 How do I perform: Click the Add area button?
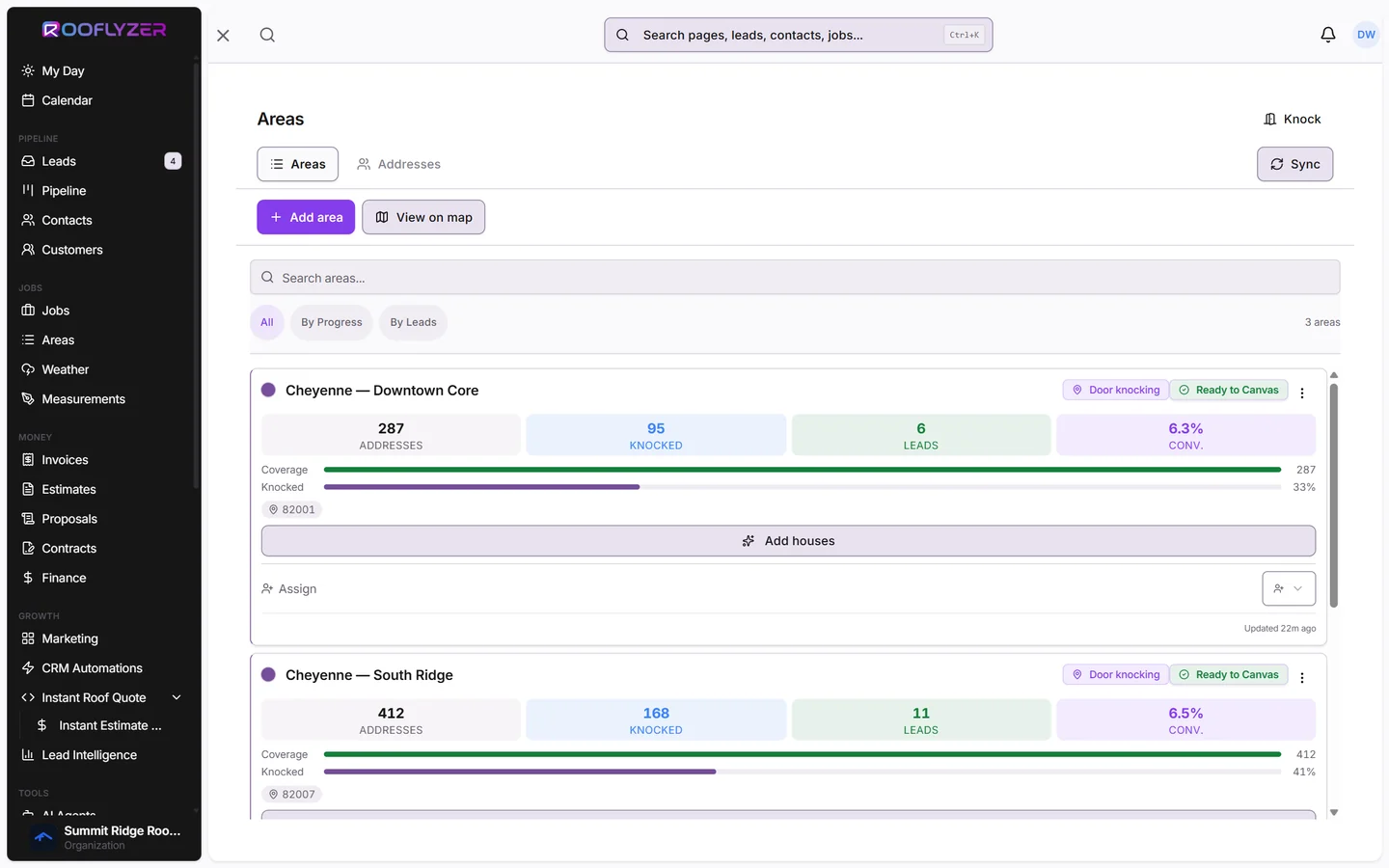pos(306,217)
